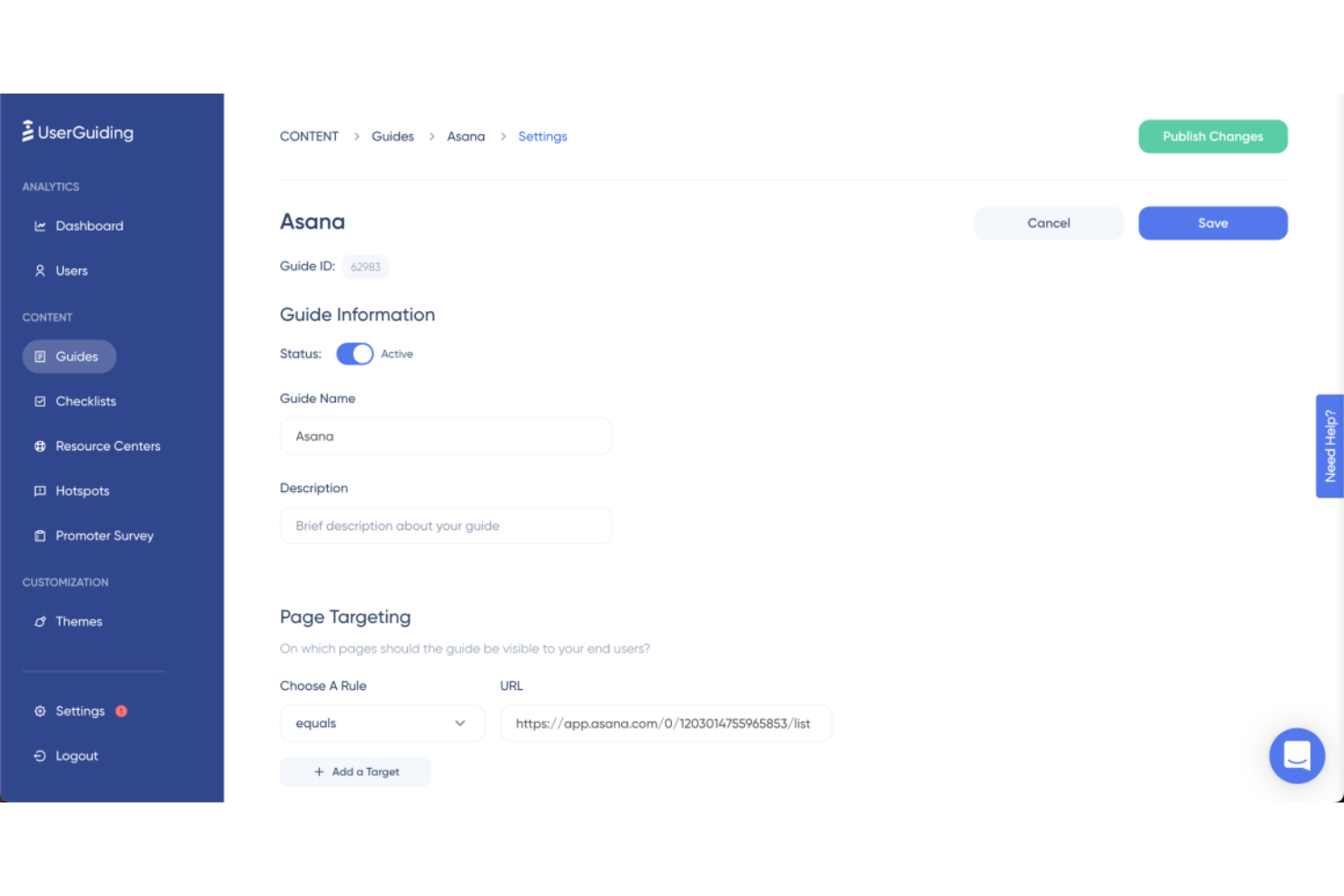Open the chat support bubble
The height and width of the screenshot is (896, 1344).
[1297, 755]
